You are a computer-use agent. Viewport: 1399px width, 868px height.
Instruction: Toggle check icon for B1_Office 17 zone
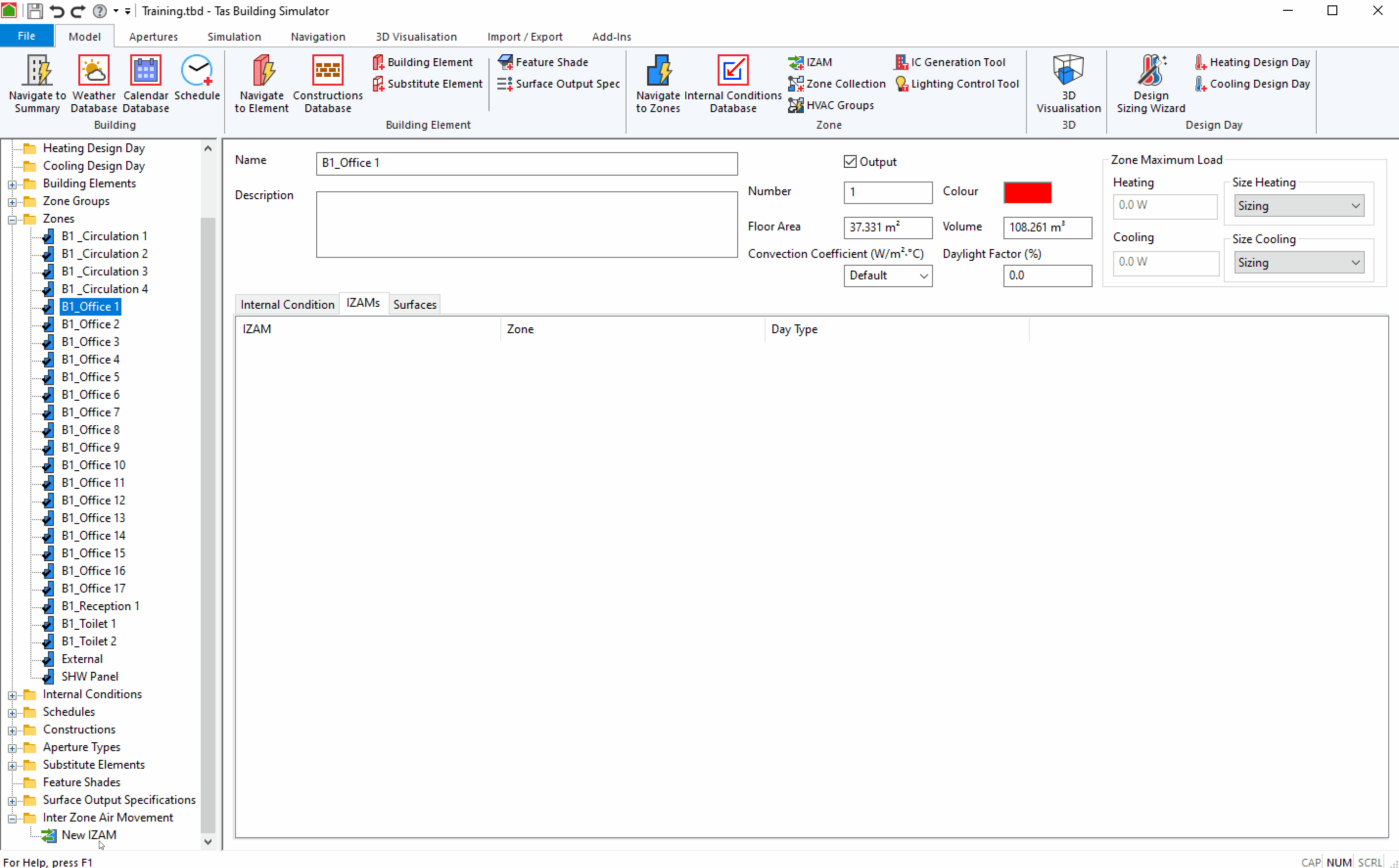click(49, 589)
